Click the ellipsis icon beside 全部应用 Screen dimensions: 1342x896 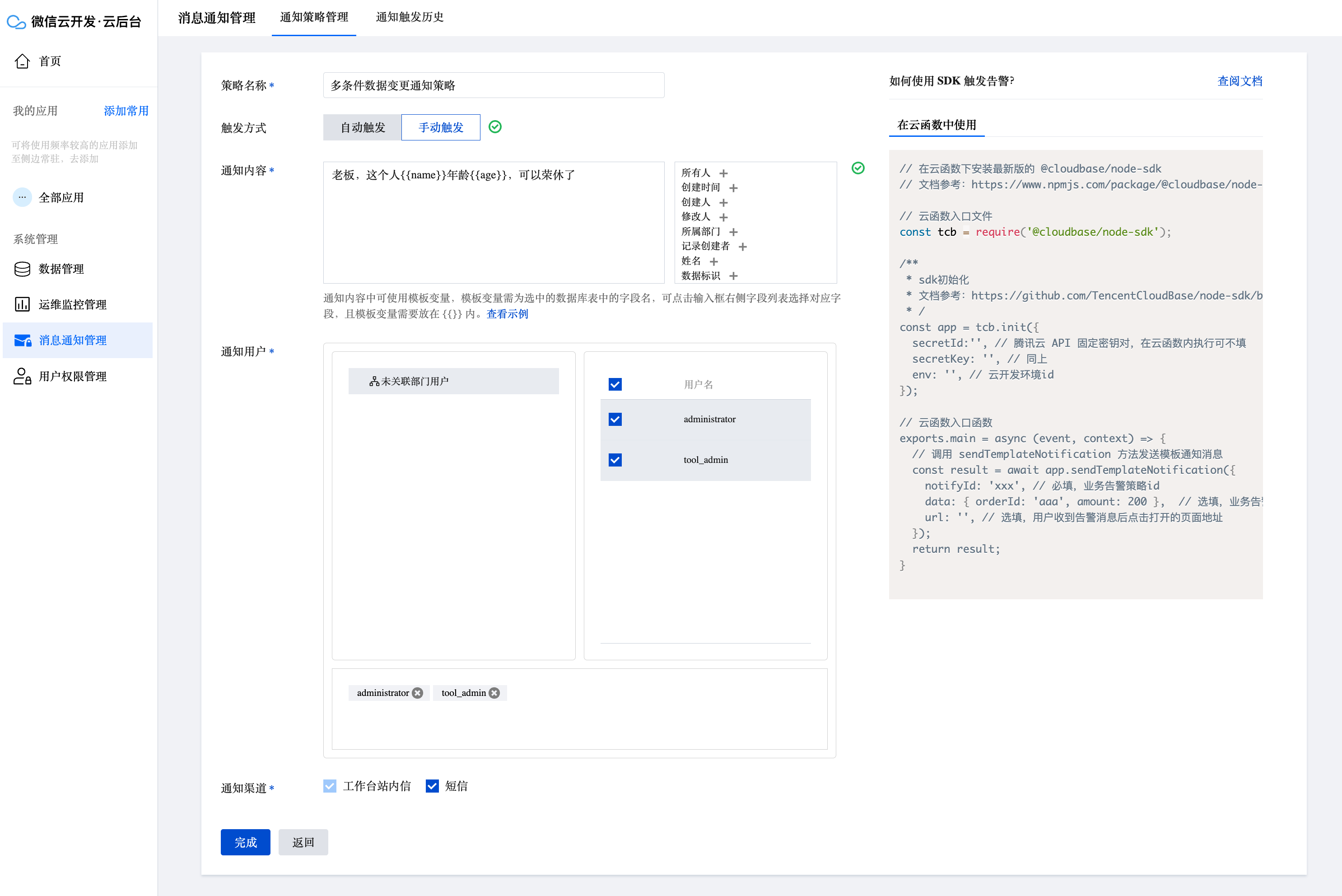coord(22,197)
